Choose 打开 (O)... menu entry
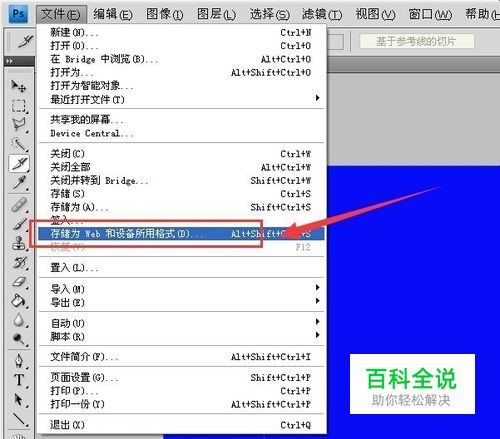Image resolution: width=500 pixels, height=439 pixels. 181,46
